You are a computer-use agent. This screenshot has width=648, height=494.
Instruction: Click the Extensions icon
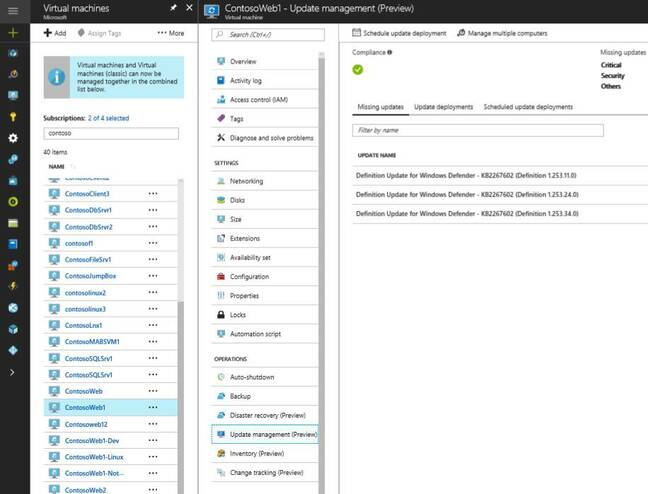pyautogui.click(x=221, y=238)
